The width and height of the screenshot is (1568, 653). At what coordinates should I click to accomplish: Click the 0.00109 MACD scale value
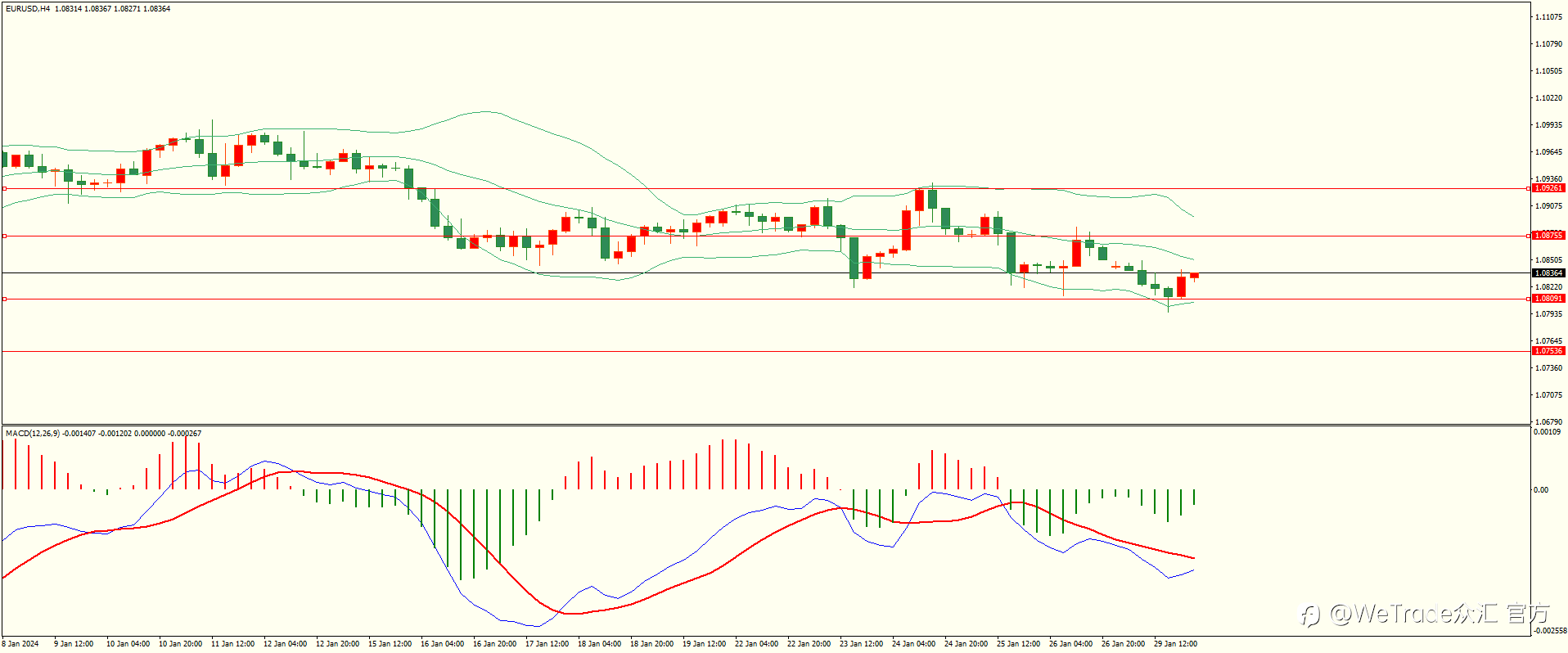(1547, 432)
